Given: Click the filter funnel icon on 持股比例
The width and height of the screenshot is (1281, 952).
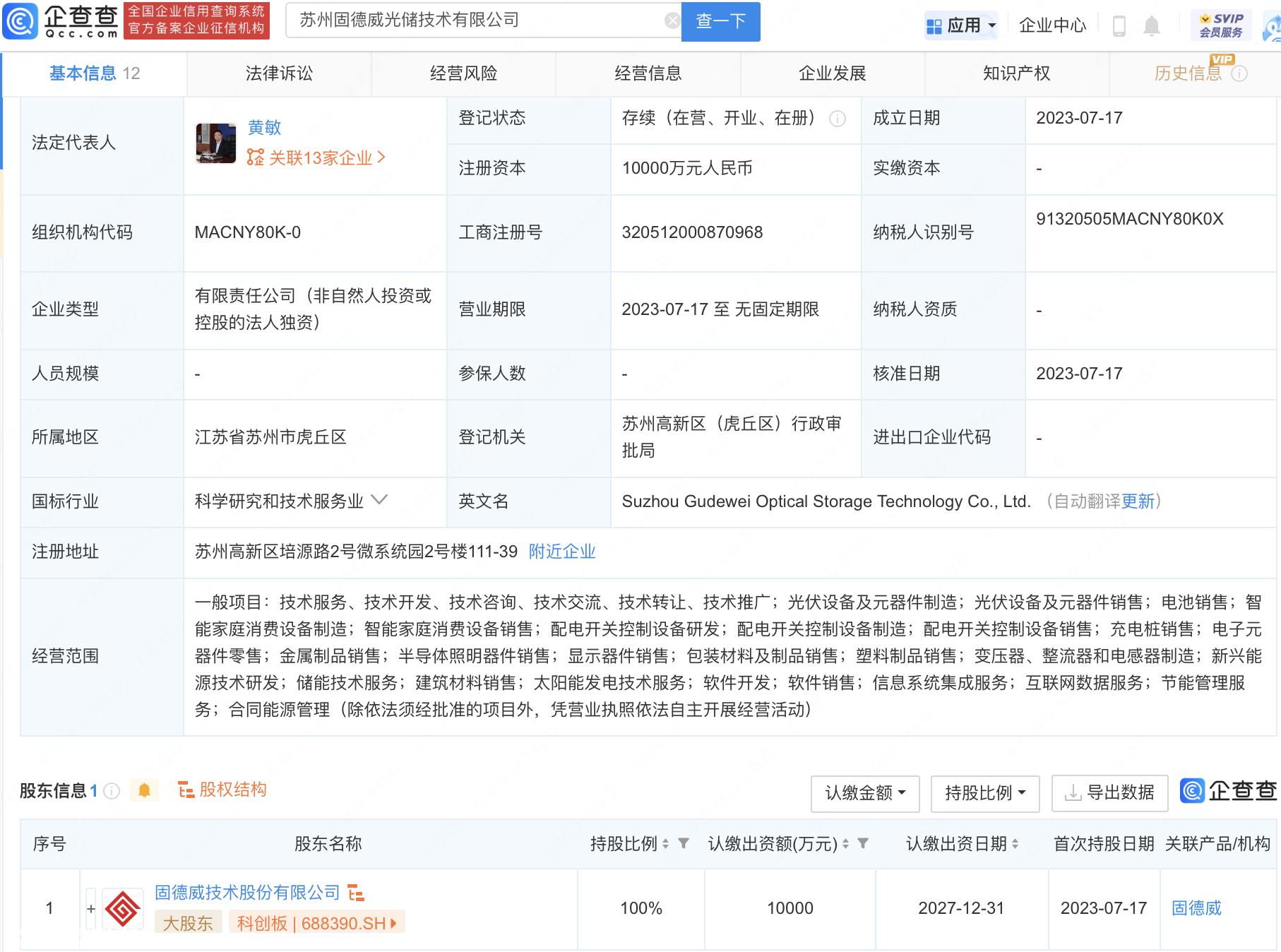Looking at the screenshot, I should click(684, 843).
